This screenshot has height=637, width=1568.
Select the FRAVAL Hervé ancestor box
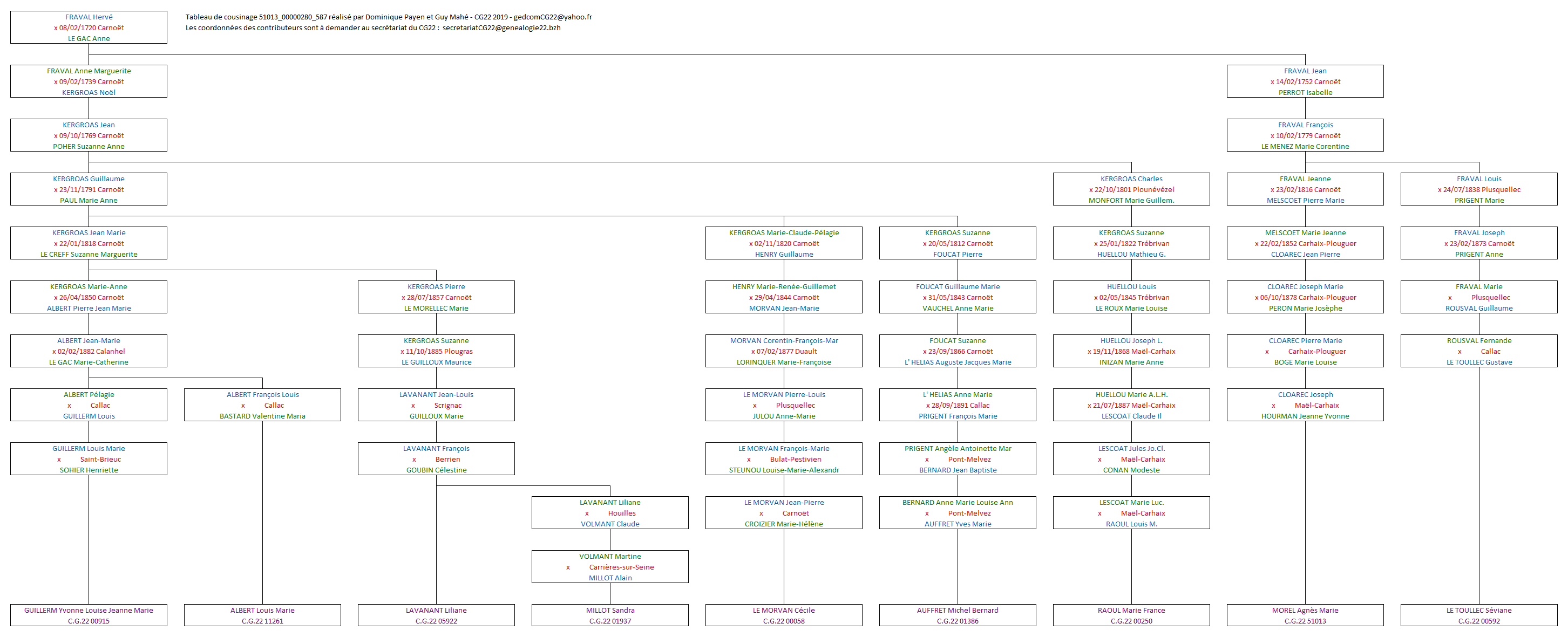(x=89, y=27)
